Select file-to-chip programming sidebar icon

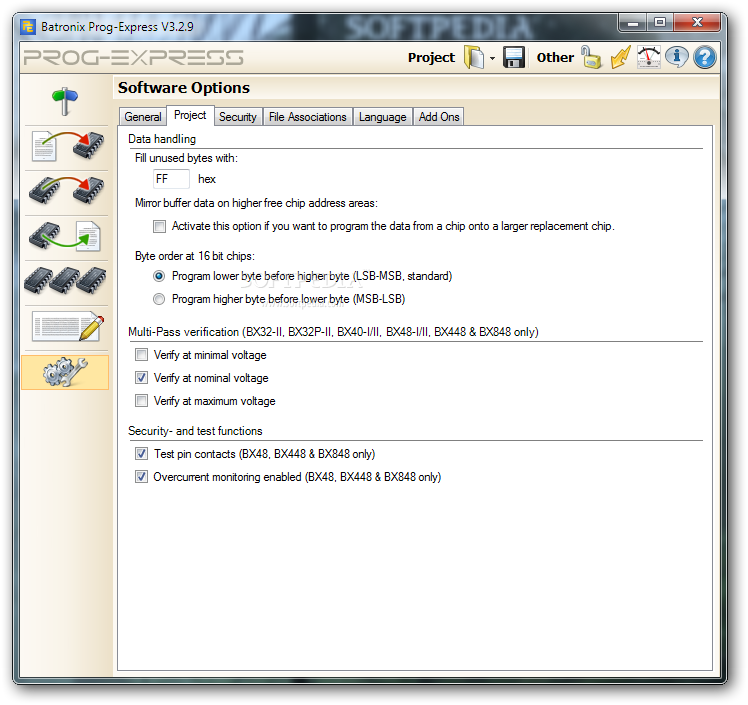coord(67,146)
